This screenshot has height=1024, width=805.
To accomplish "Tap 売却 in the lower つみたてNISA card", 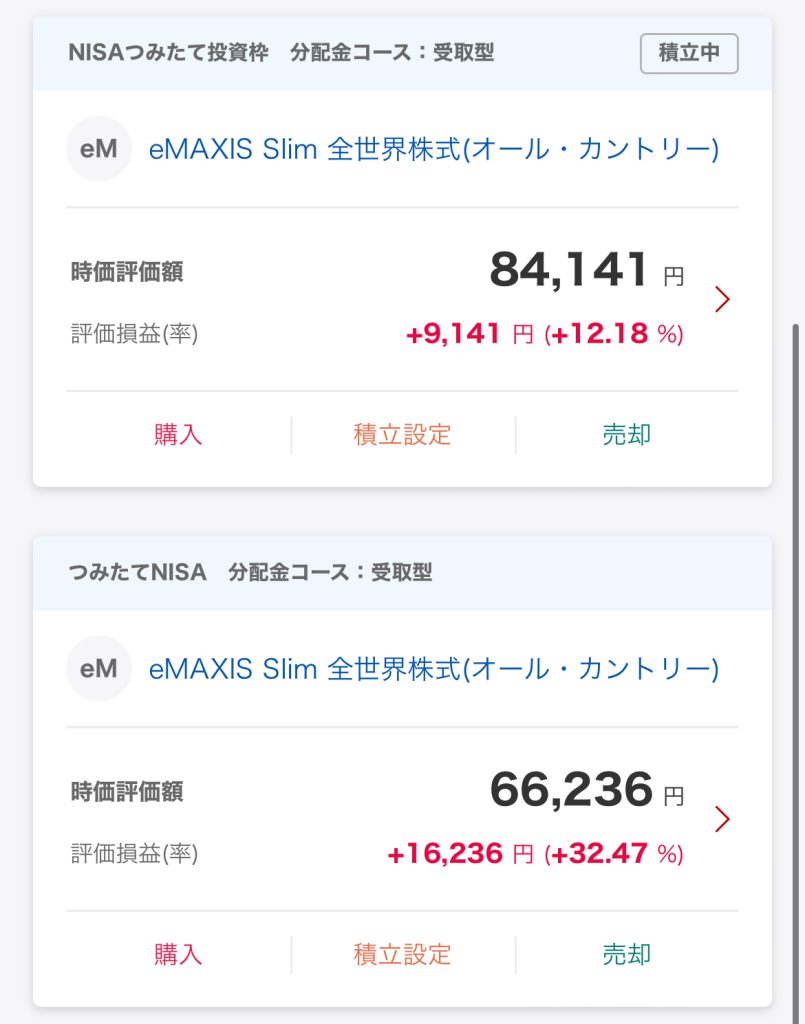I will coord(627,954).
